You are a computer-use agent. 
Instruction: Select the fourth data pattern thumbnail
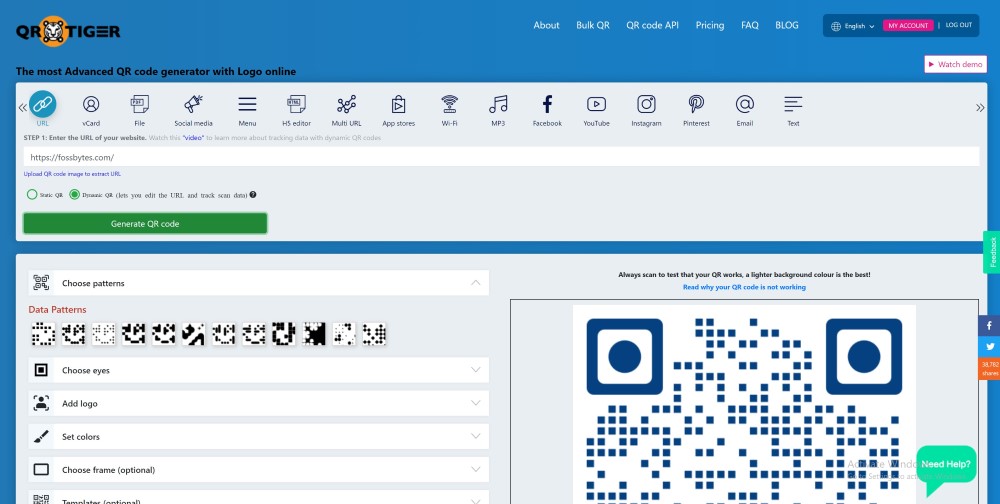point(134,334)
